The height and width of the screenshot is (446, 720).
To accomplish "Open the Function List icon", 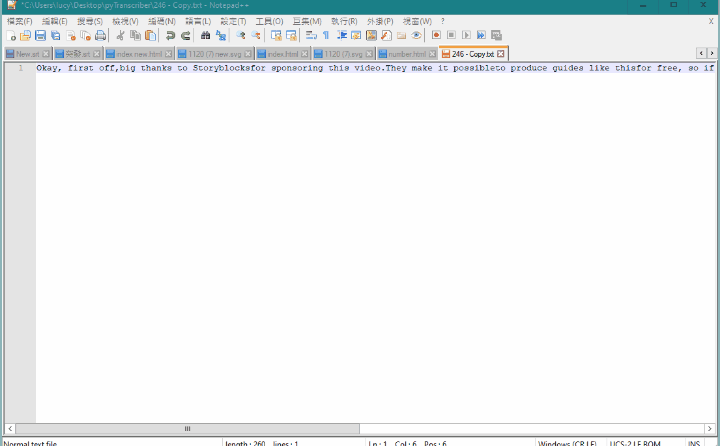I will click(x=387, y=35).
